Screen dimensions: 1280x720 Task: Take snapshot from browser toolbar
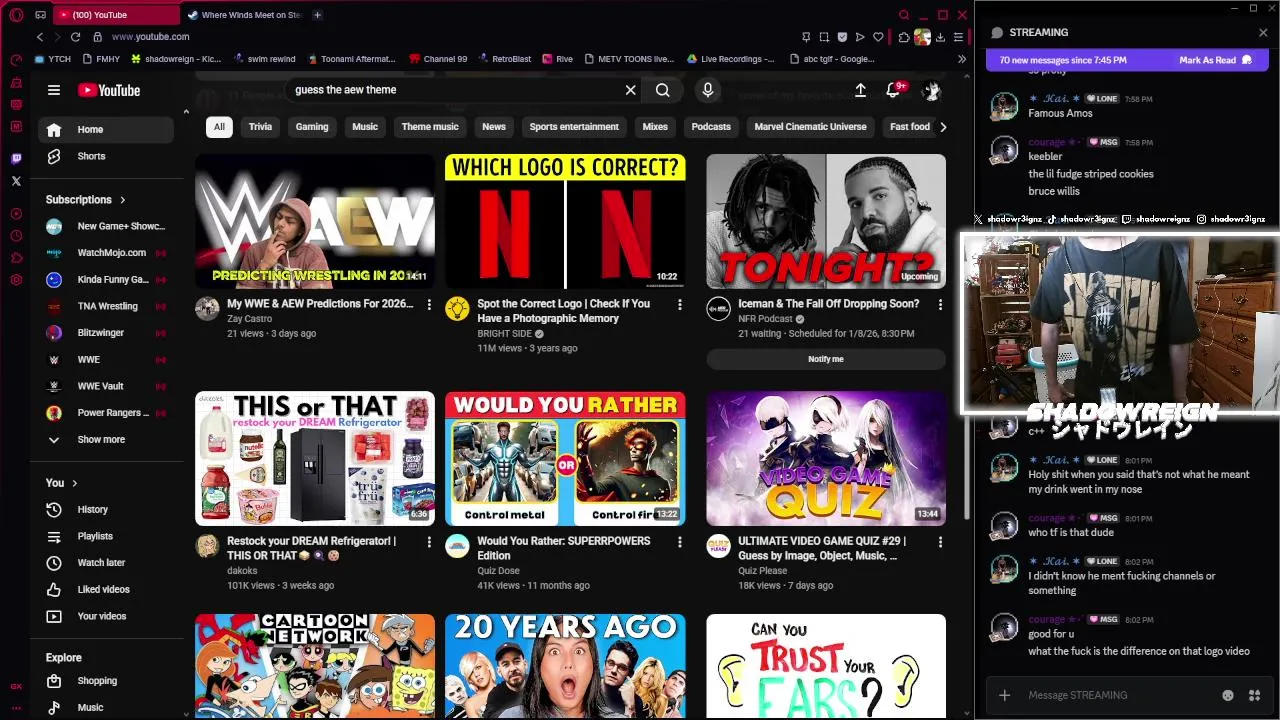(824, 37)
